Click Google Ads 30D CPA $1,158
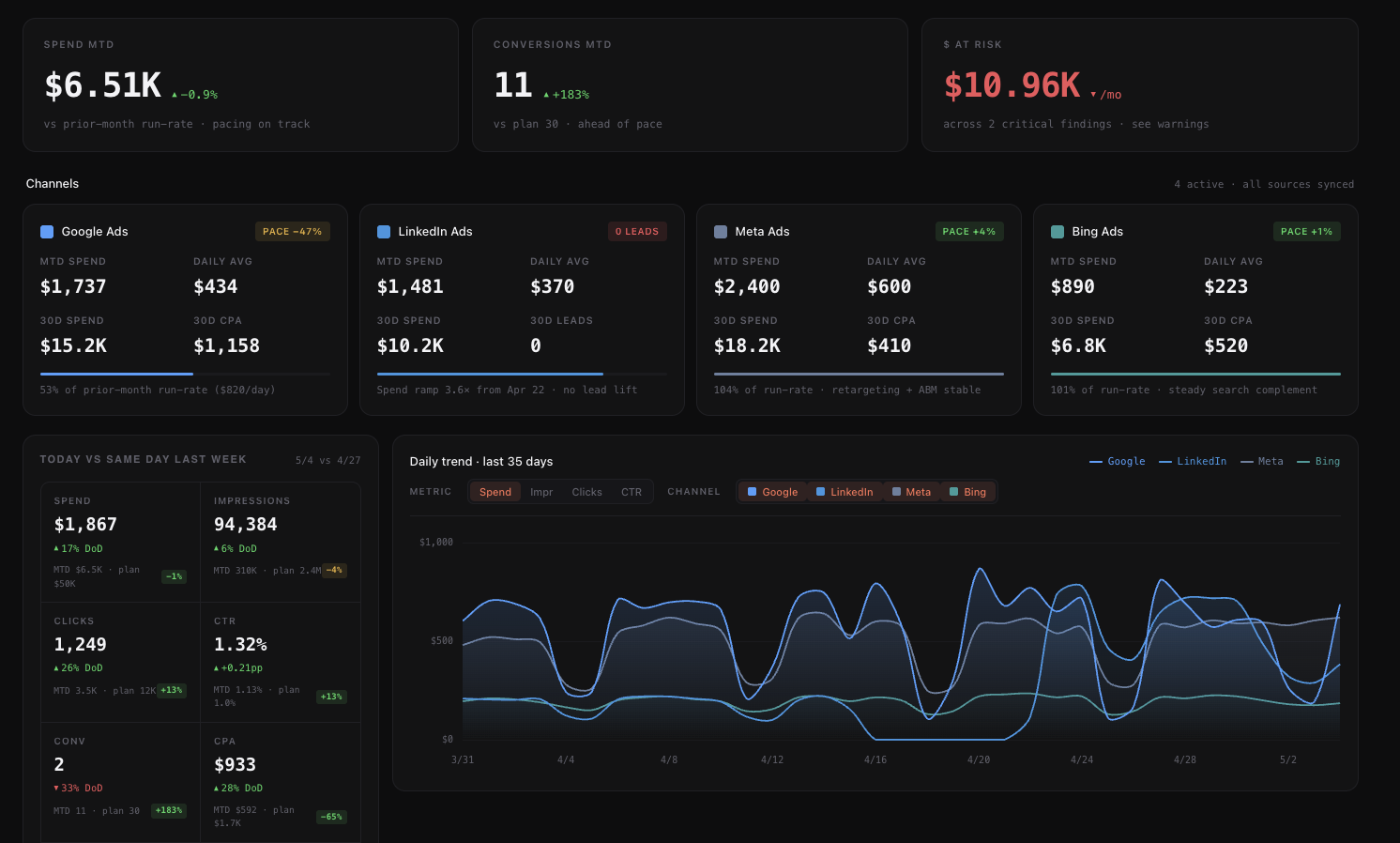Screen dimensions: 1400x843 click(226, 345)
